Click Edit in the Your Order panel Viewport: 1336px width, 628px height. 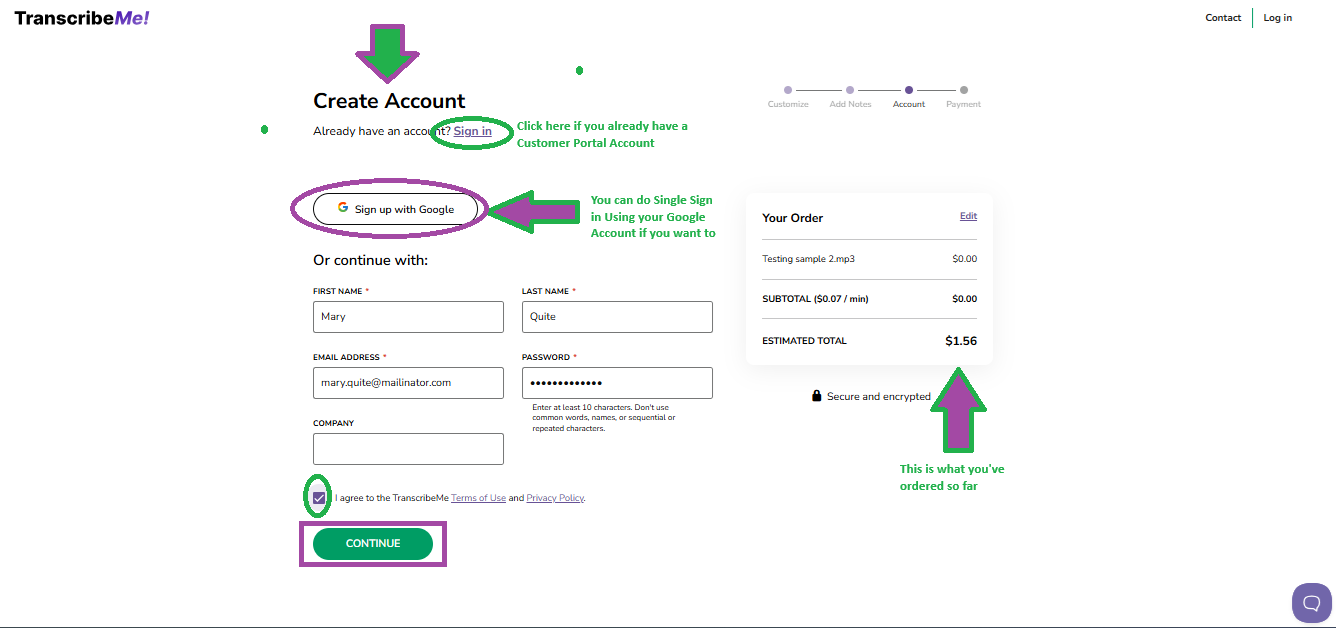pyautogui.click(x=967, y=216)
